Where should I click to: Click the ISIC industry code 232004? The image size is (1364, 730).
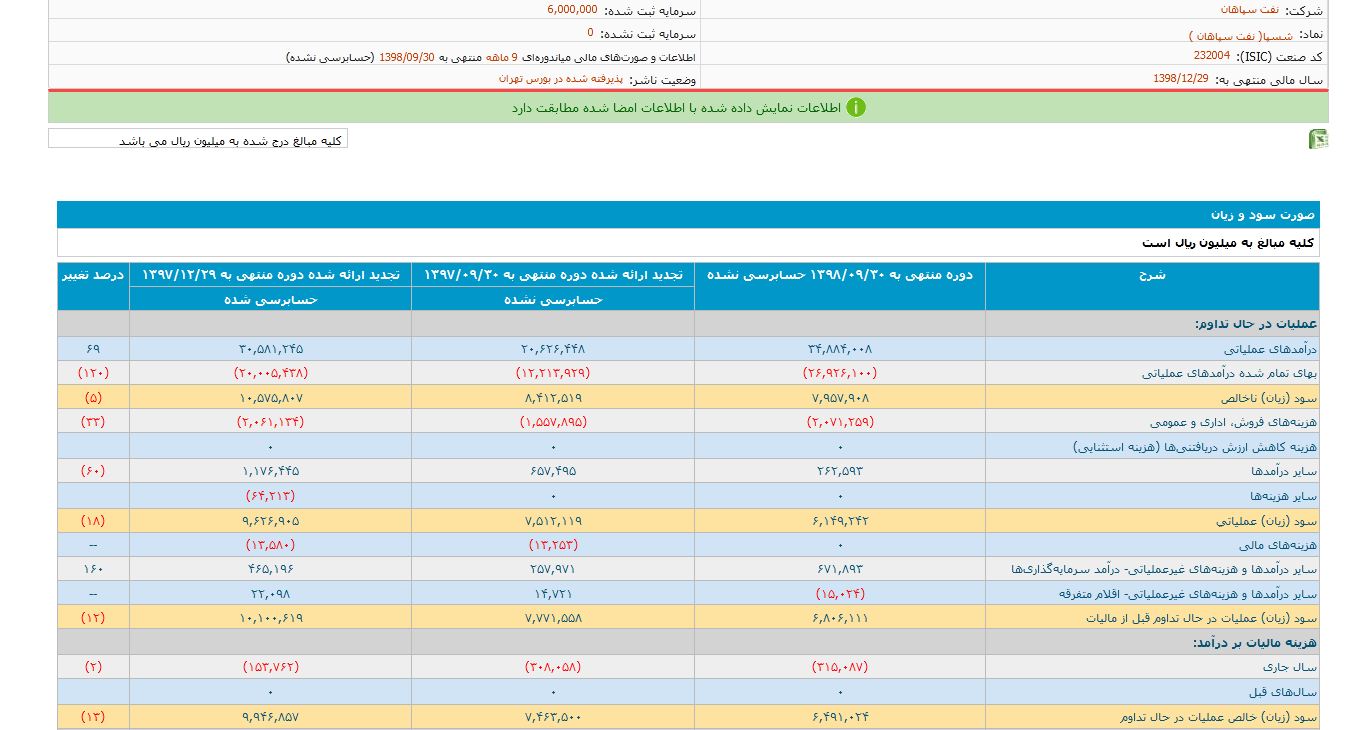1212,56
